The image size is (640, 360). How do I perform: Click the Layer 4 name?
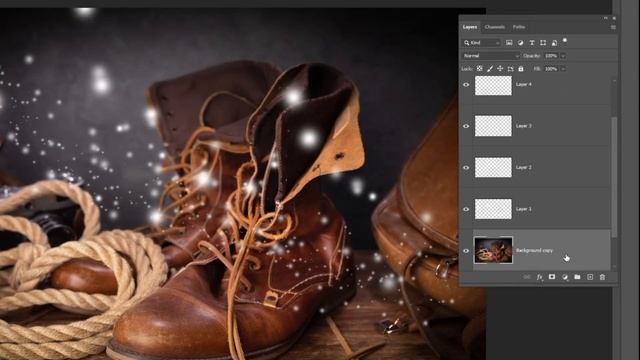pyautogui.click(x=524, y=84)
